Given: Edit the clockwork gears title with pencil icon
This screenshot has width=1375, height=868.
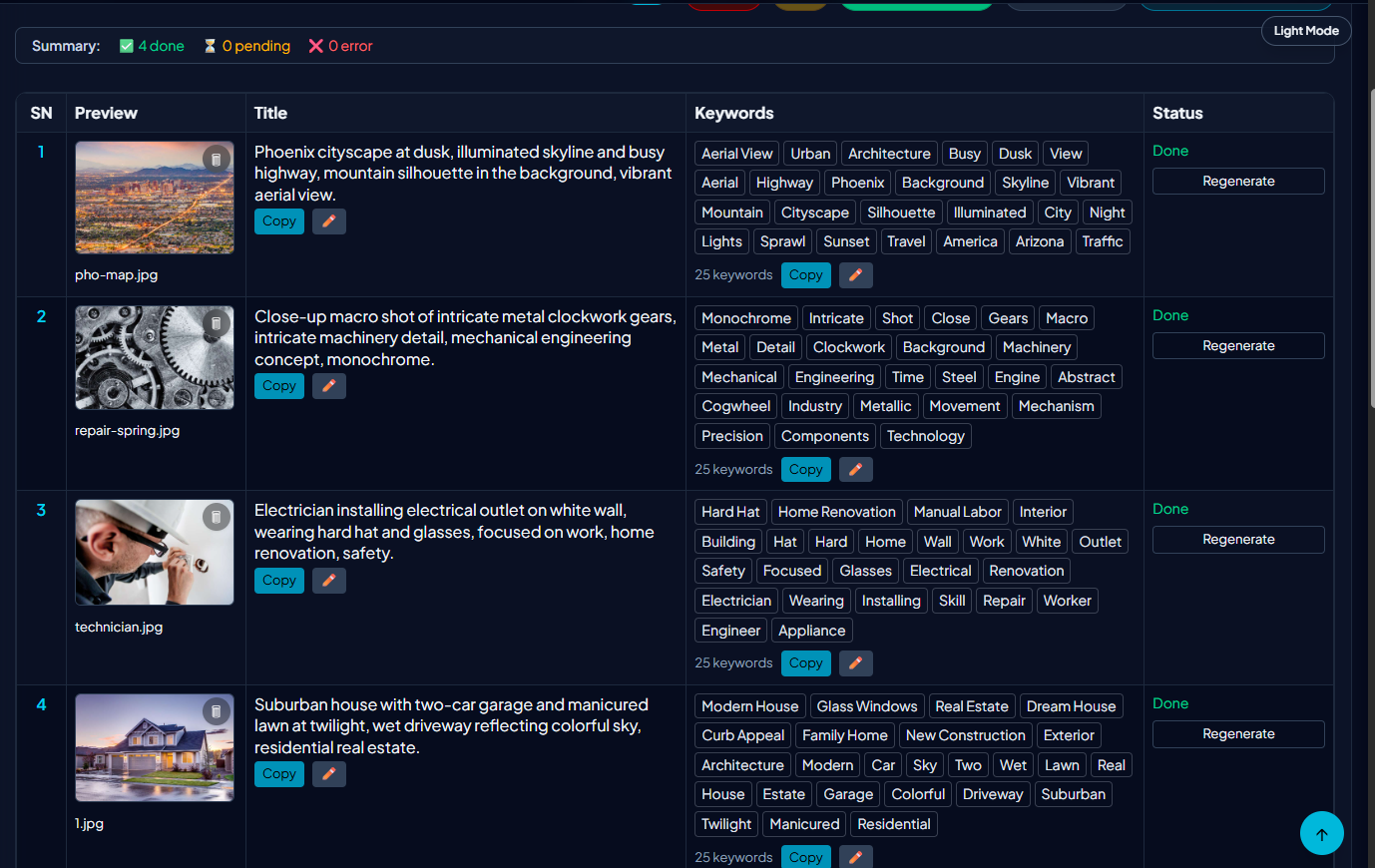Looking at the screenshot, I should pyautogui.click(x=328, y=385).
